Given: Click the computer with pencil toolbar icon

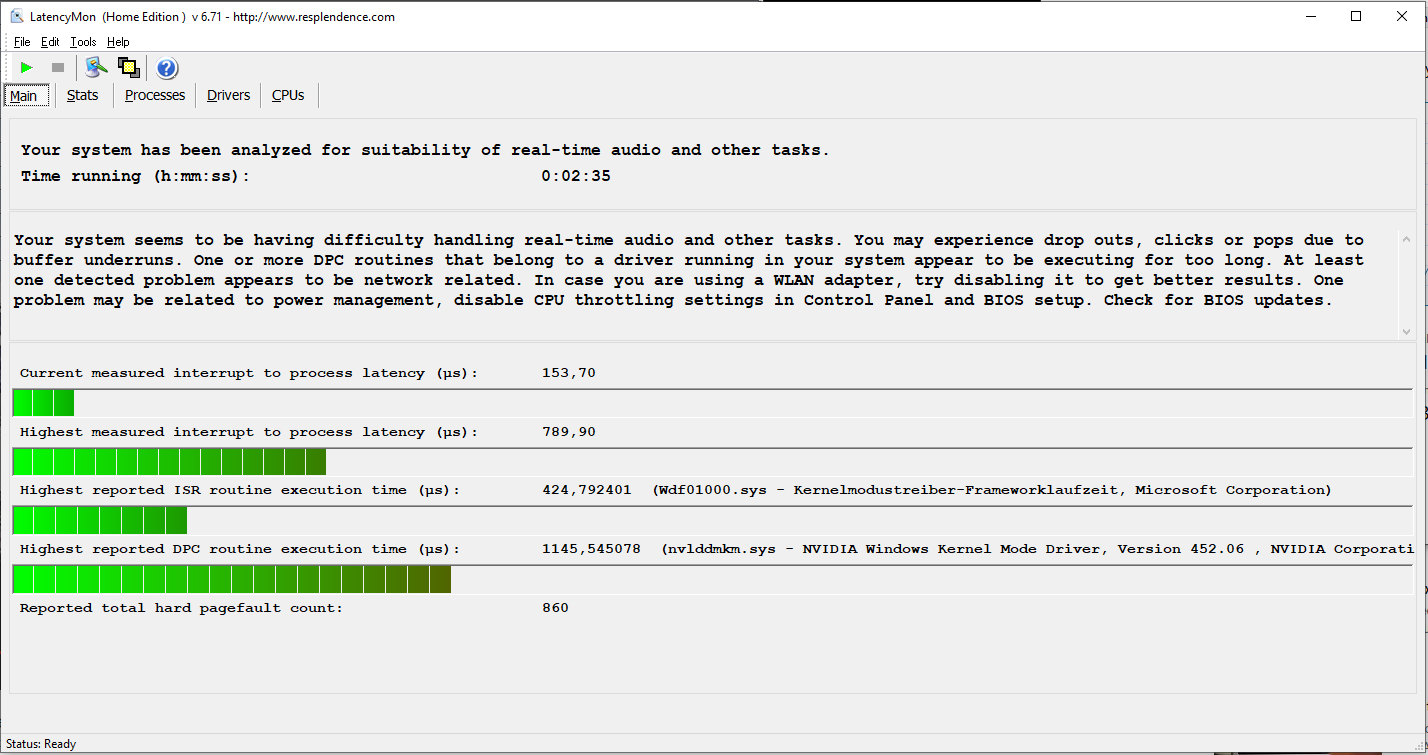Looking at the screenshot, I should tap(96, 68).
